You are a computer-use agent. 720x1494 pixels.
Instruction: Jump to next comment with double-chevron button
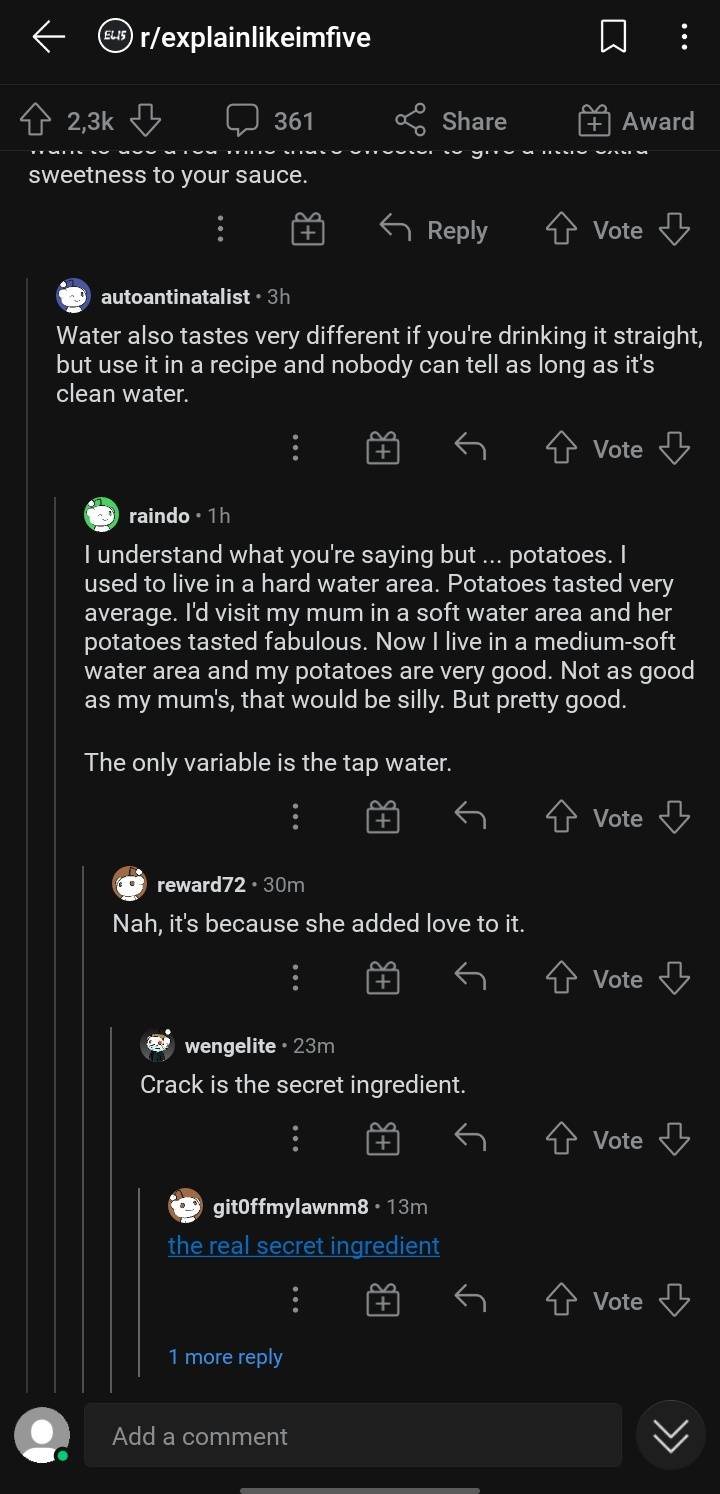point(670,1436)
